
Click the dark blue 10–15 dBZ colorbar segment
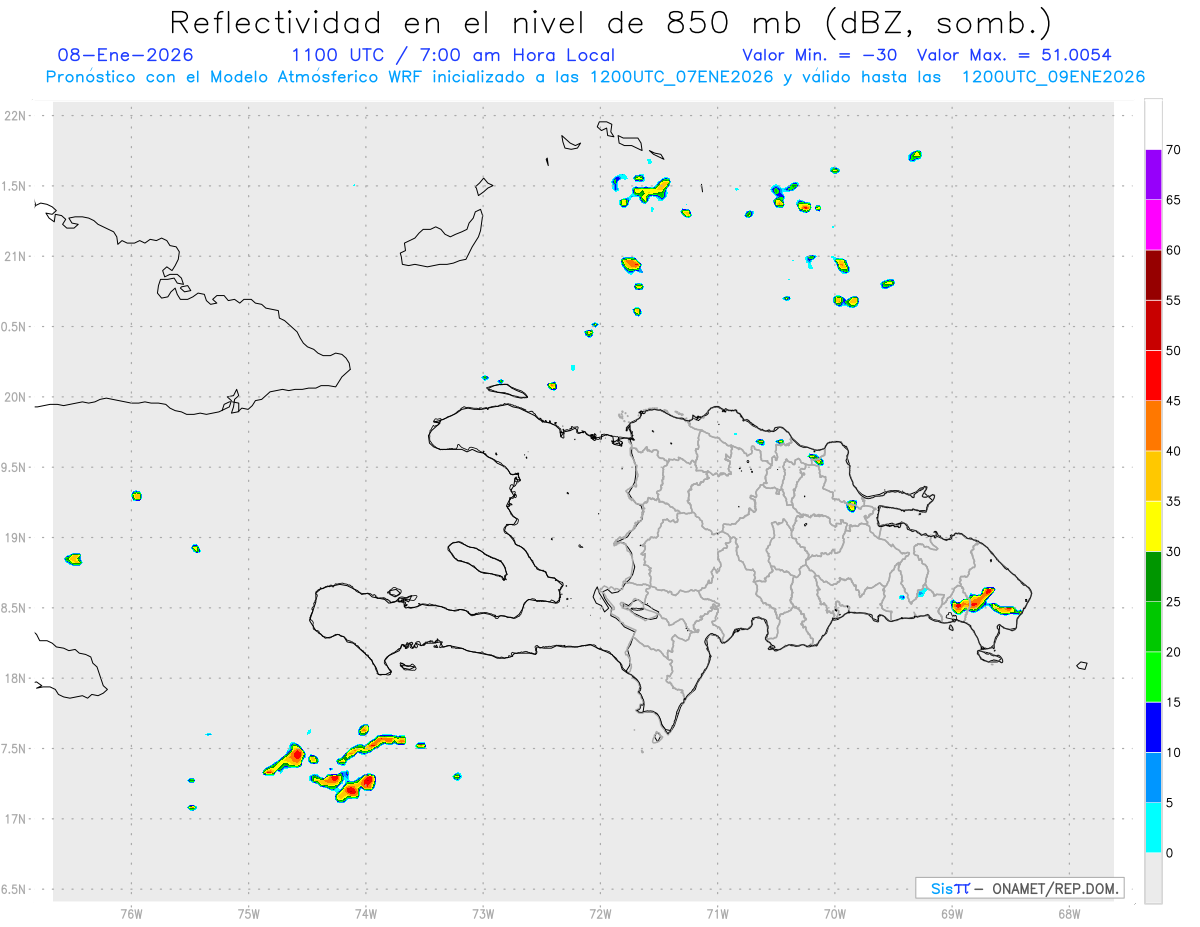(1153, 727)
